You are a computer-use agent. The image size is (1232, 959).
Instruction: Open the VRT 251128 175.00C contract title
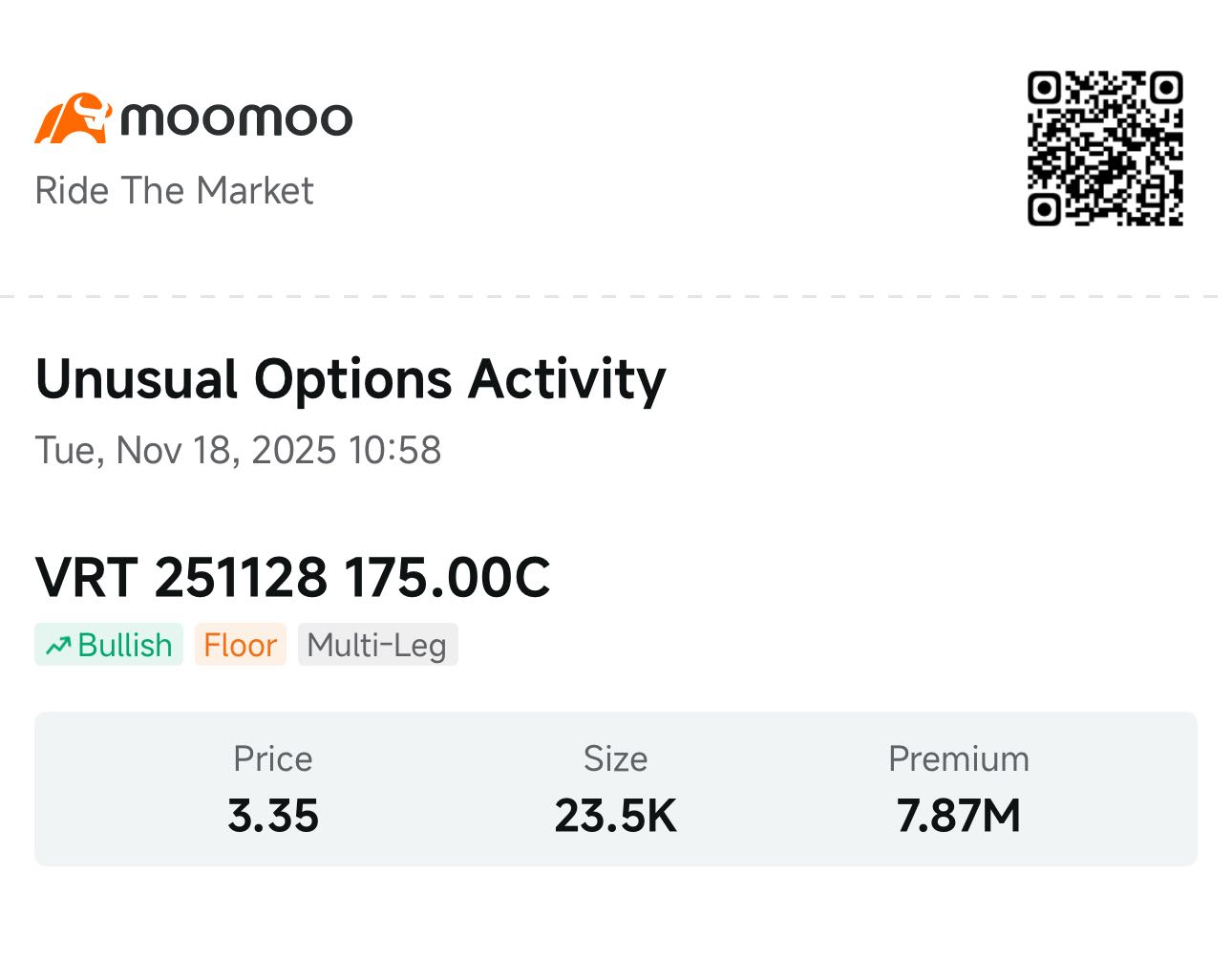pyautogui.click(x=292, y=578)
